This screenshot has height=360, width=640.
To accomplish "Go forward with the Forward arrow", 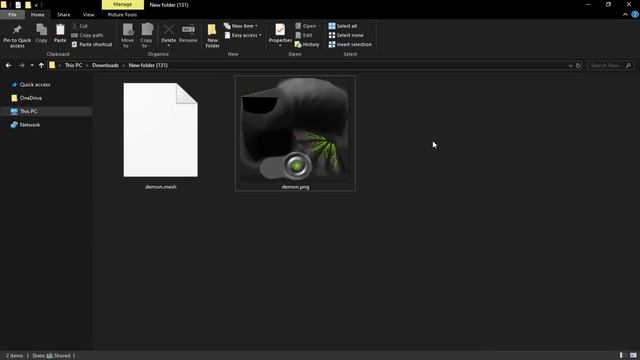I will click(21, 65).
